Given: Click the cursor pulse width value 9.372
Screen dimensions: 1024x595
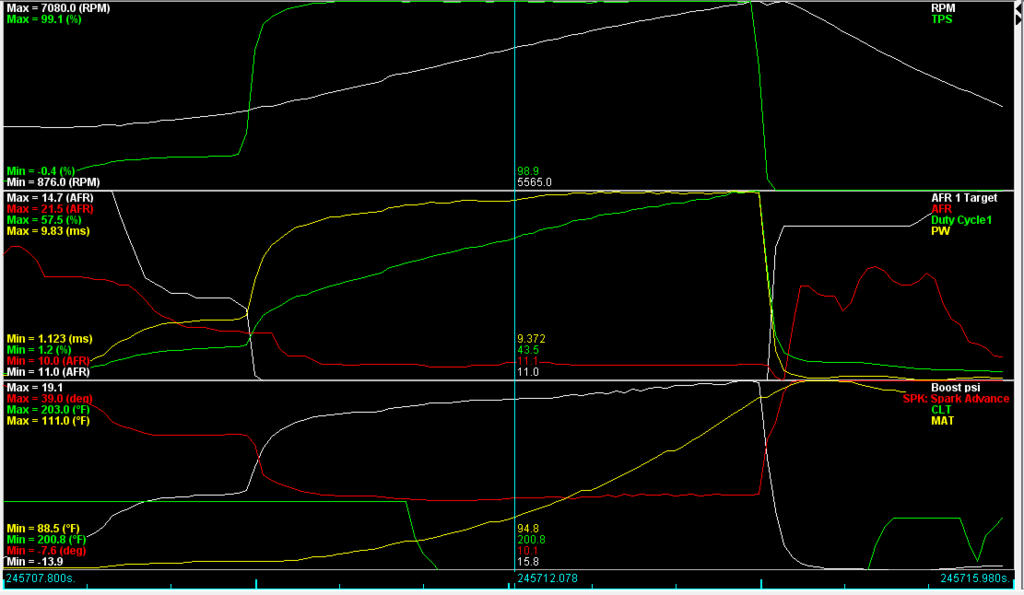Looking at the screenshot, I should tap(531, 338).
